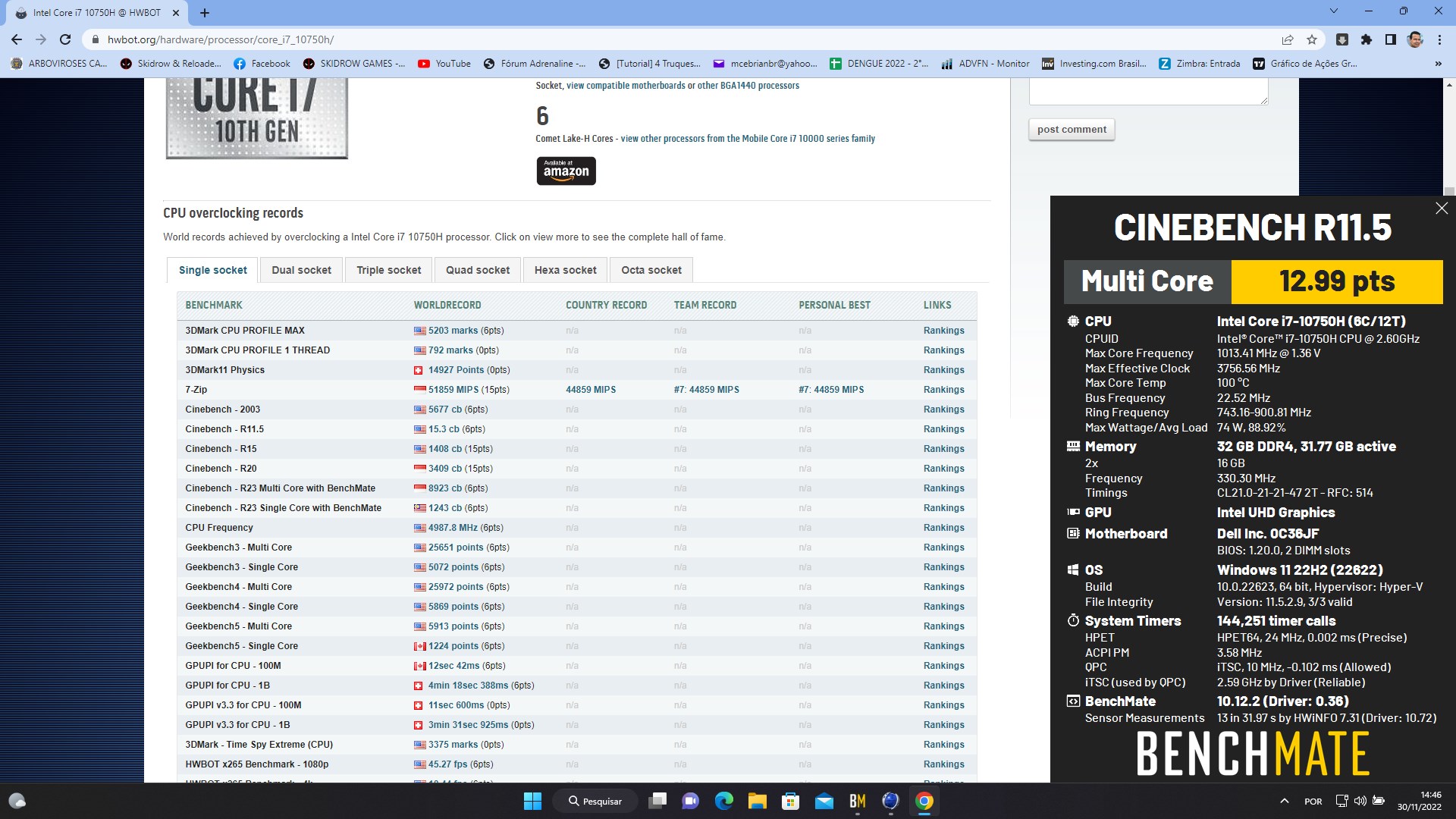The height and width of the screenshot is (819, 1456).
Task: Open Investing.com Brasil bookmark
Action: (1094, 64)
